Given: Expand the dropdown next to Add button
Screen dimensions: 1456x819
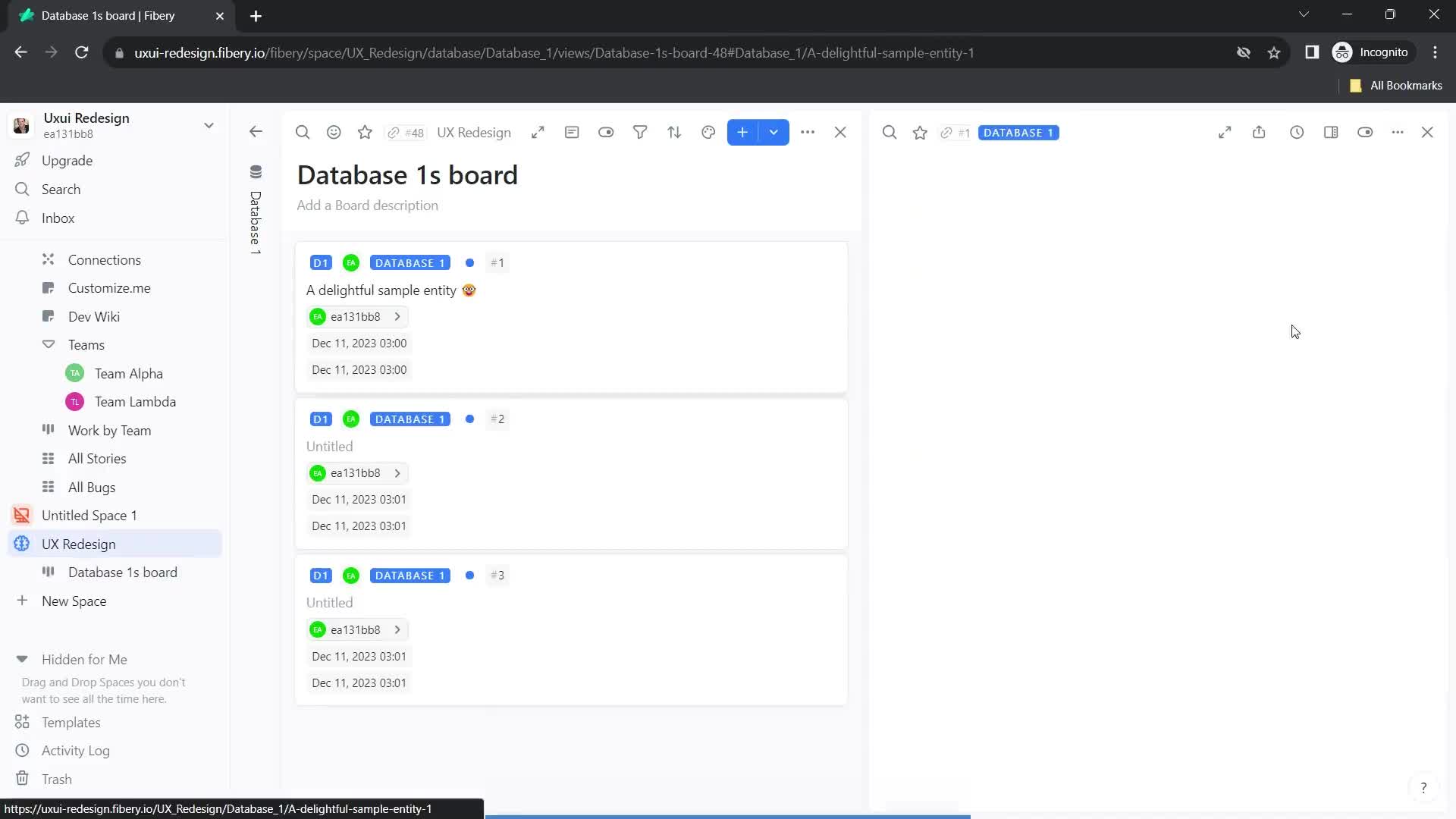Looking at the screenshot, I should (775, 132).
